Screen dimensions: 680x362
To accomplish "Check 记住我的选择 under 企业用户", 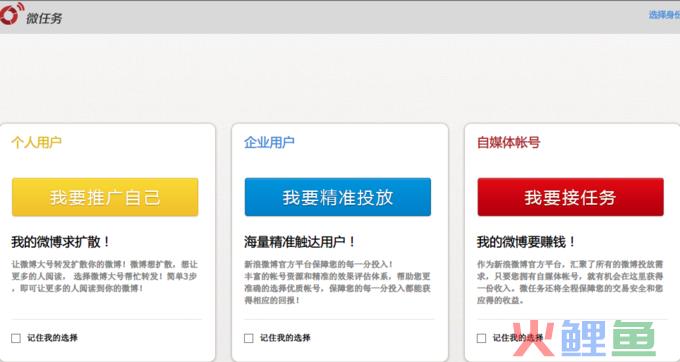I will click(248, 338).
